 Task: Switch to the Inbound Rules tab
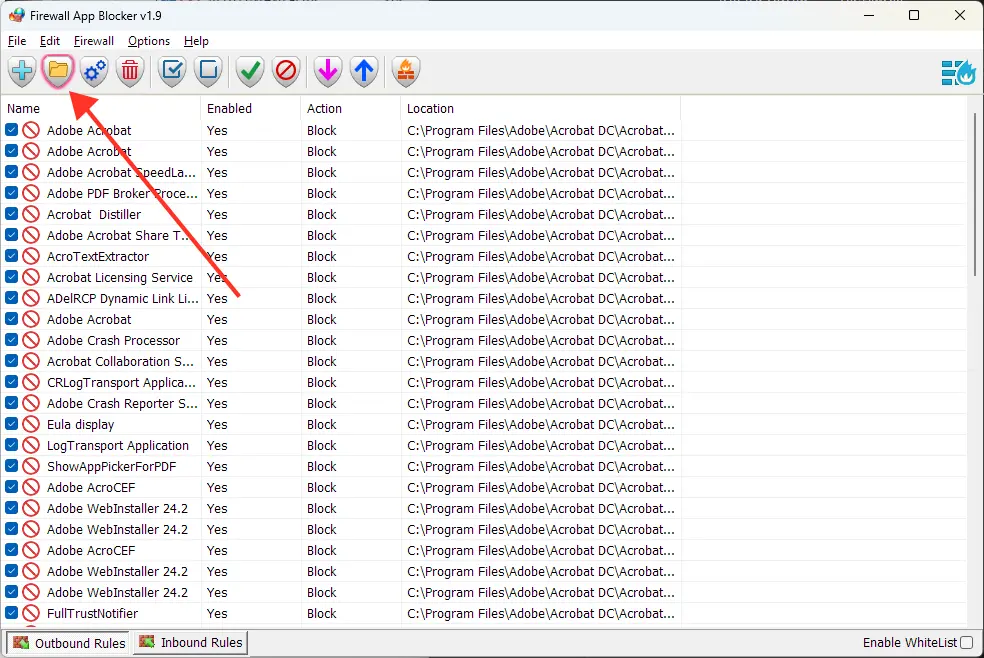pos(191,642)
